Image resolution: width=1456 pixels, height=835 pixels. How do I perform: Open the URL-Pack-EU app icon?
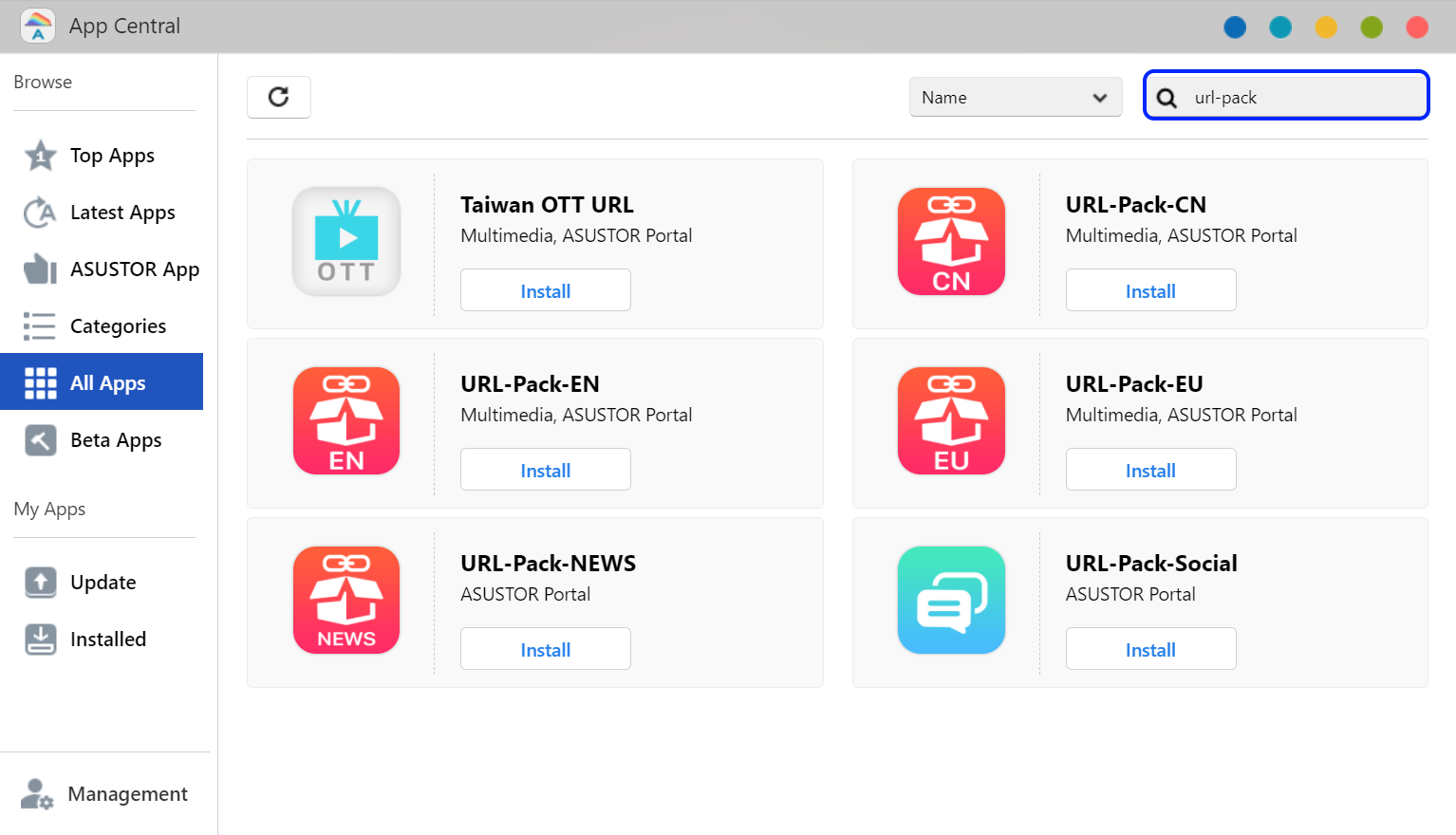click(x=951, y=421)
